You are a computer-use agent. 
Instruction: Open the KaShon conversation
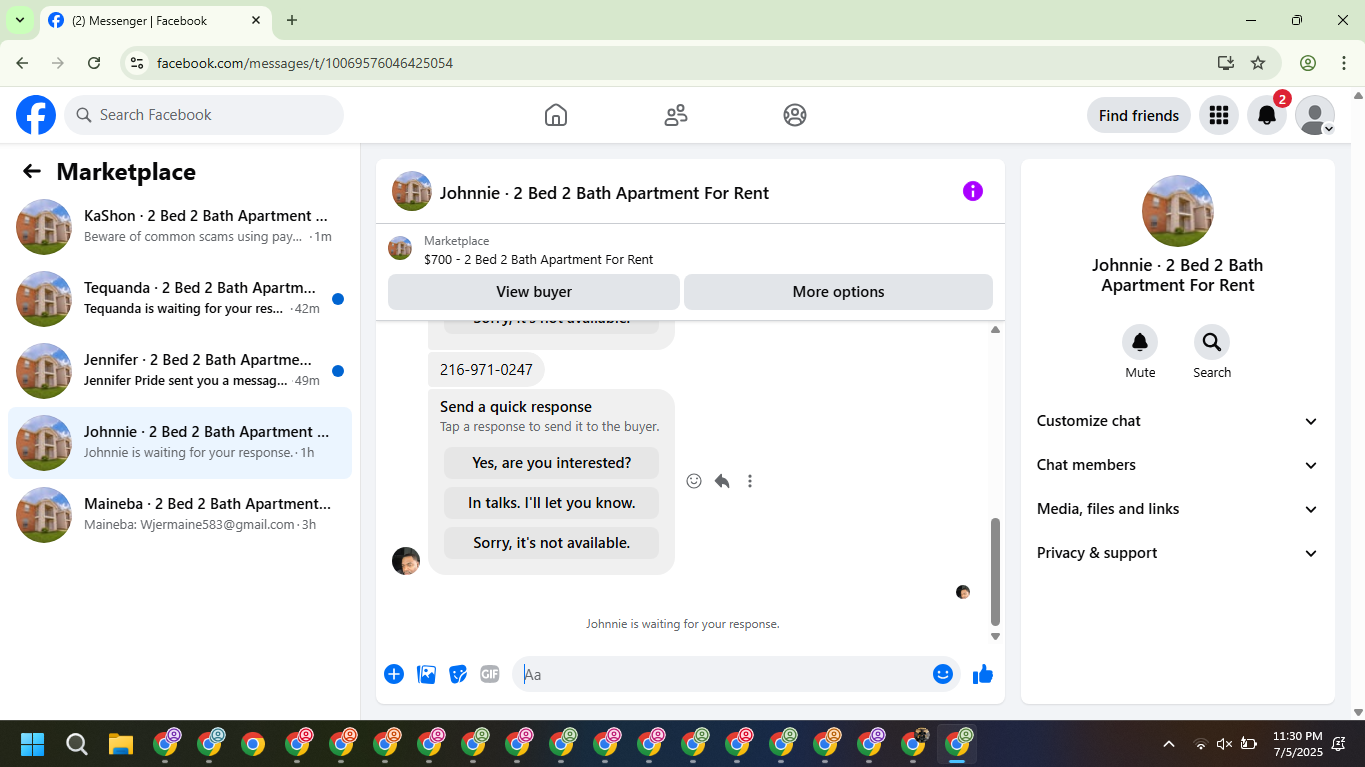pyautogui.click(x=180, y=227)
